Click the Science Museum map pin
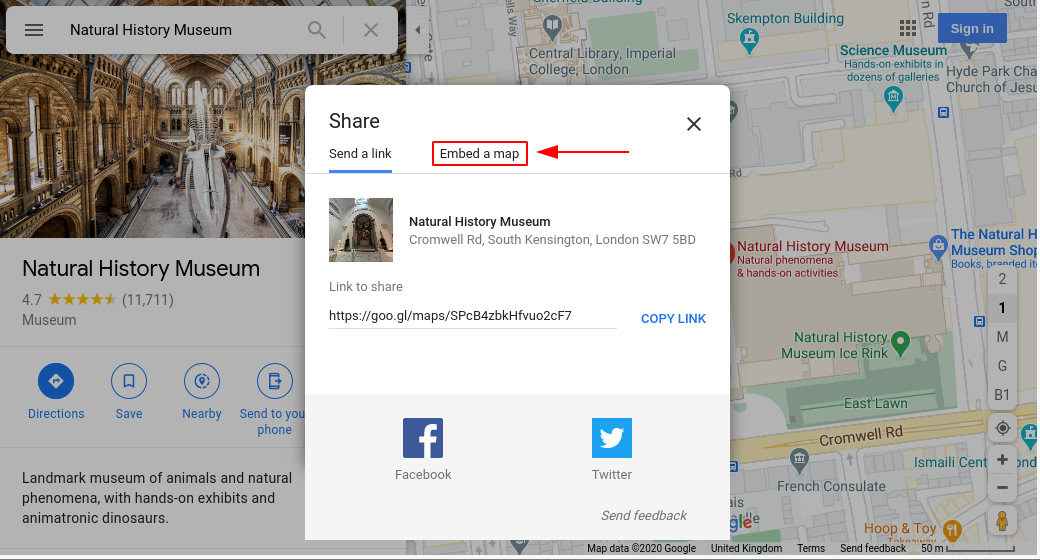 (x=893, y=98)
